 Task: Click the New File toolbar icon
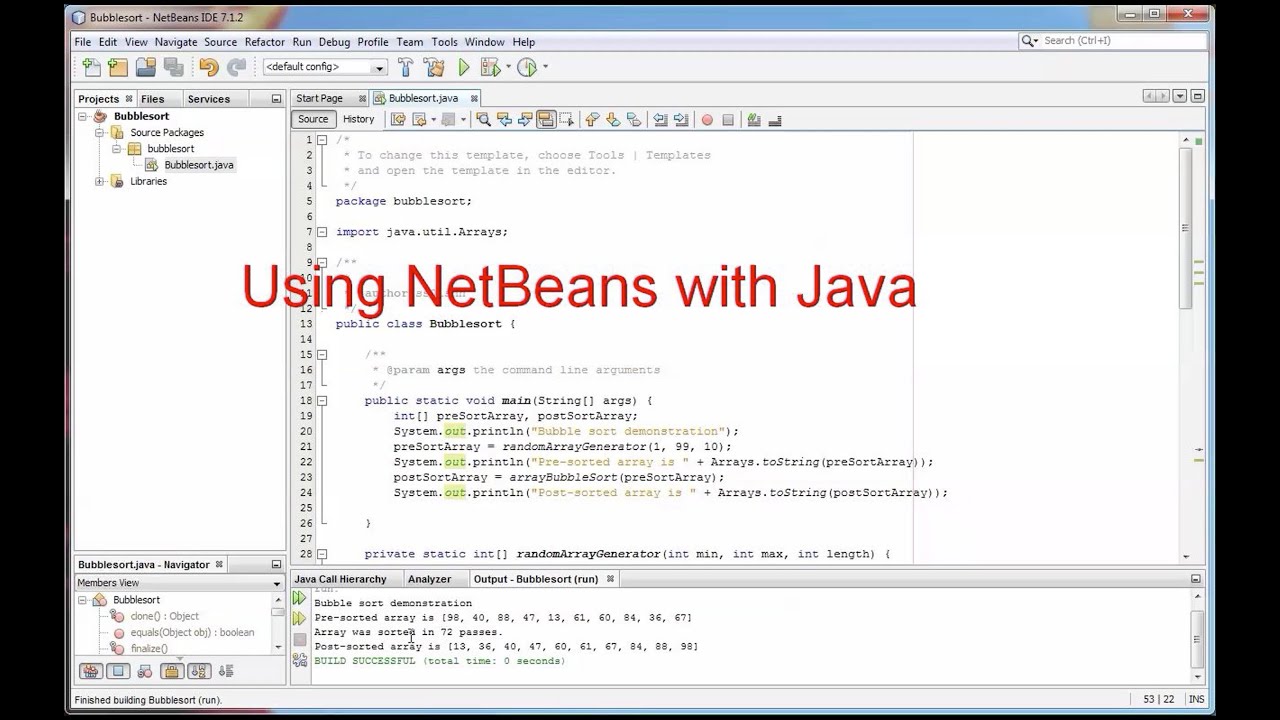click(91, 67)
